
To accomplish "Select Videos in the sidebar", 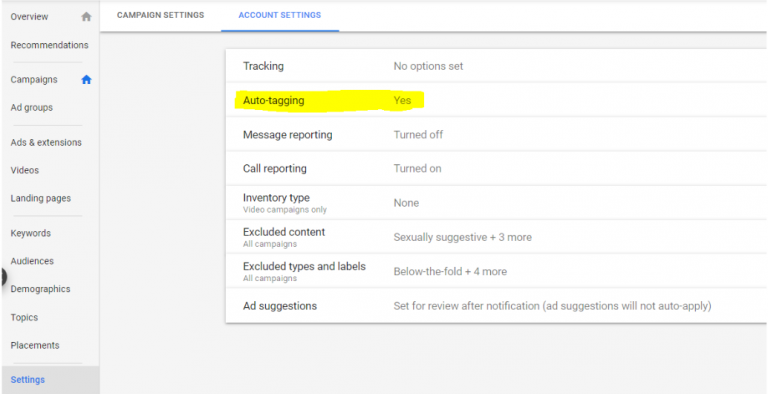I will click(24, 170).
